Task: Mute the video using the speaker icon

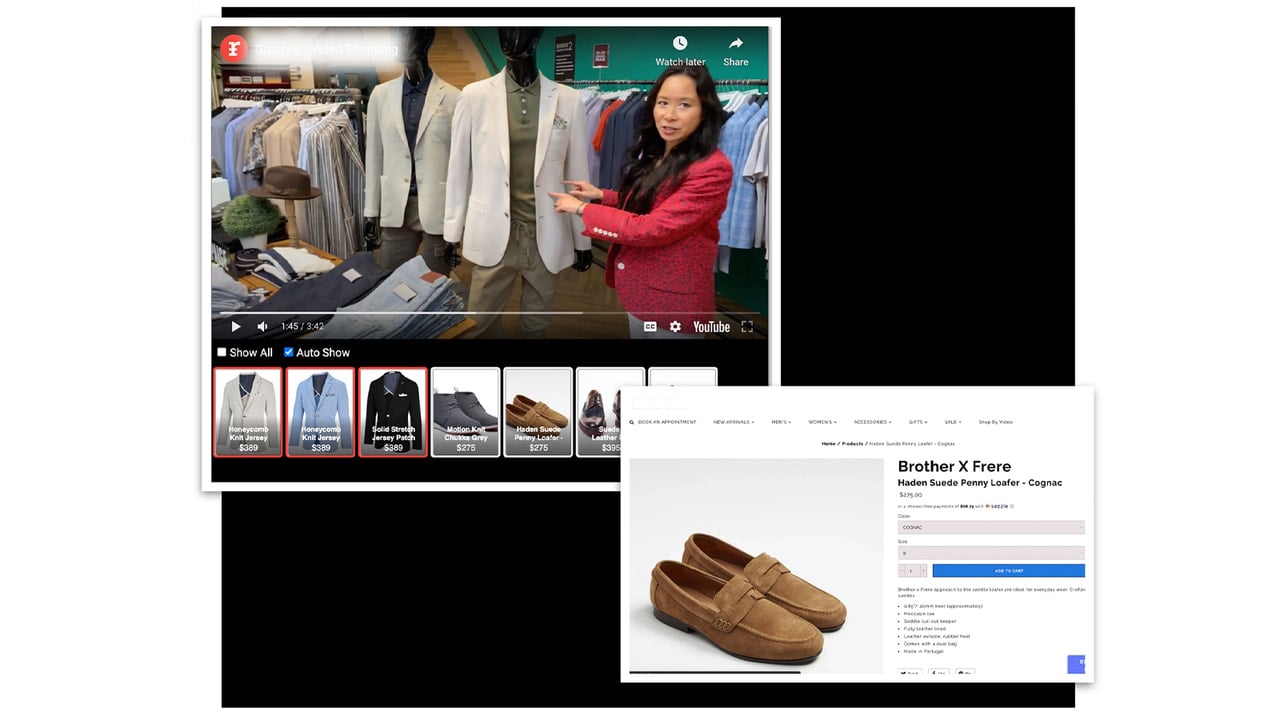Action: 262,326
